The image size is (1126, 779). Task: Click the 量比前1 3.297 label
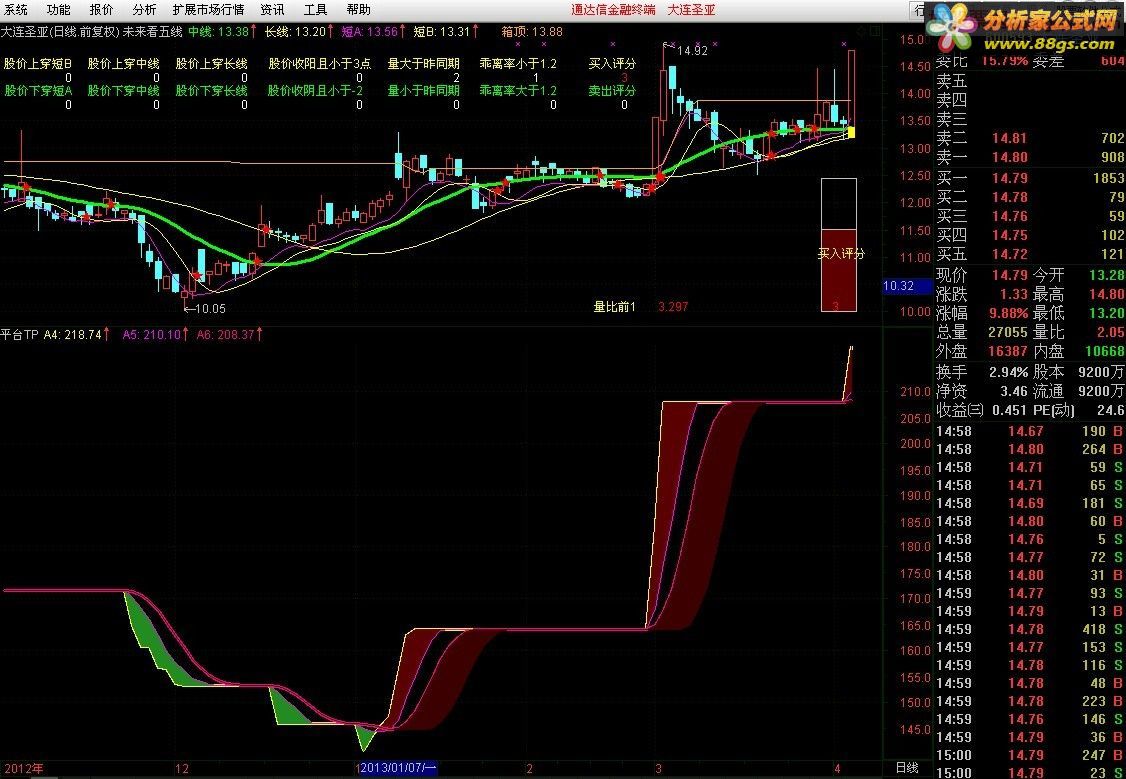[641, 307]
